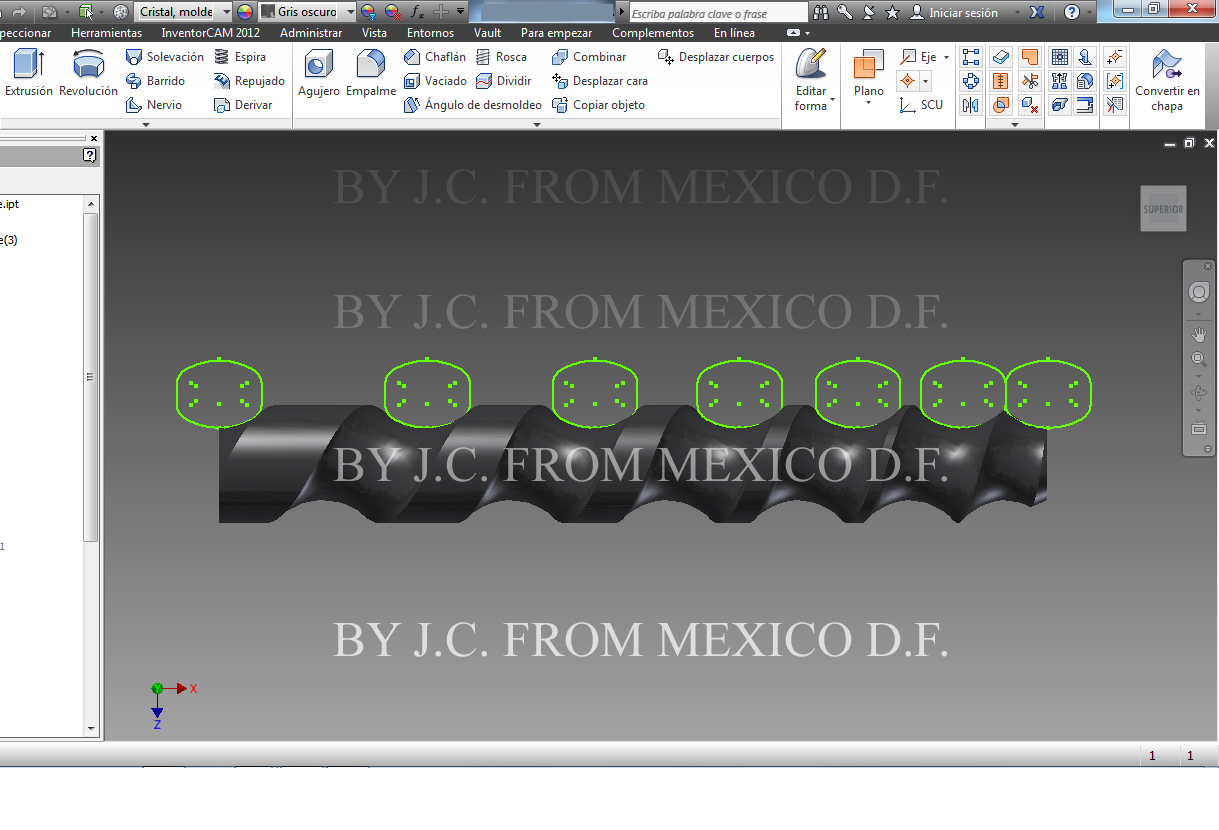
Task: Click the Iniciar sesión link
Action: (x=963, y=12)
